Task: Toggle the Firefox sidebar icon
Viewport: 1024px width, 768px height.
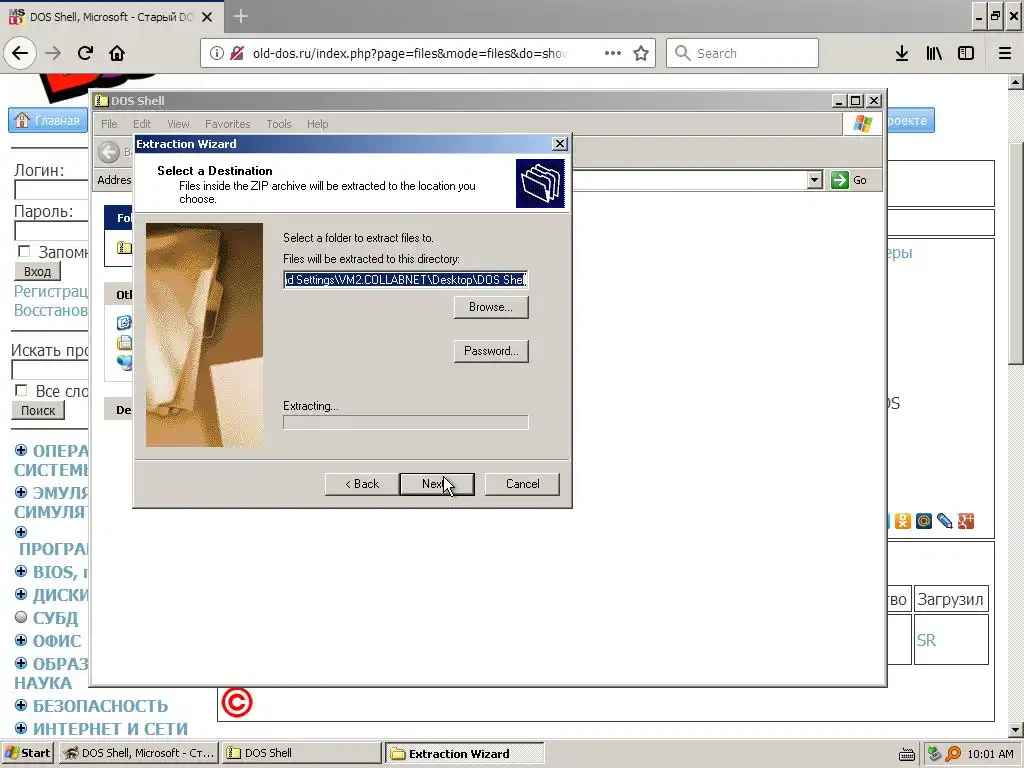Action: tap(966, 53)
